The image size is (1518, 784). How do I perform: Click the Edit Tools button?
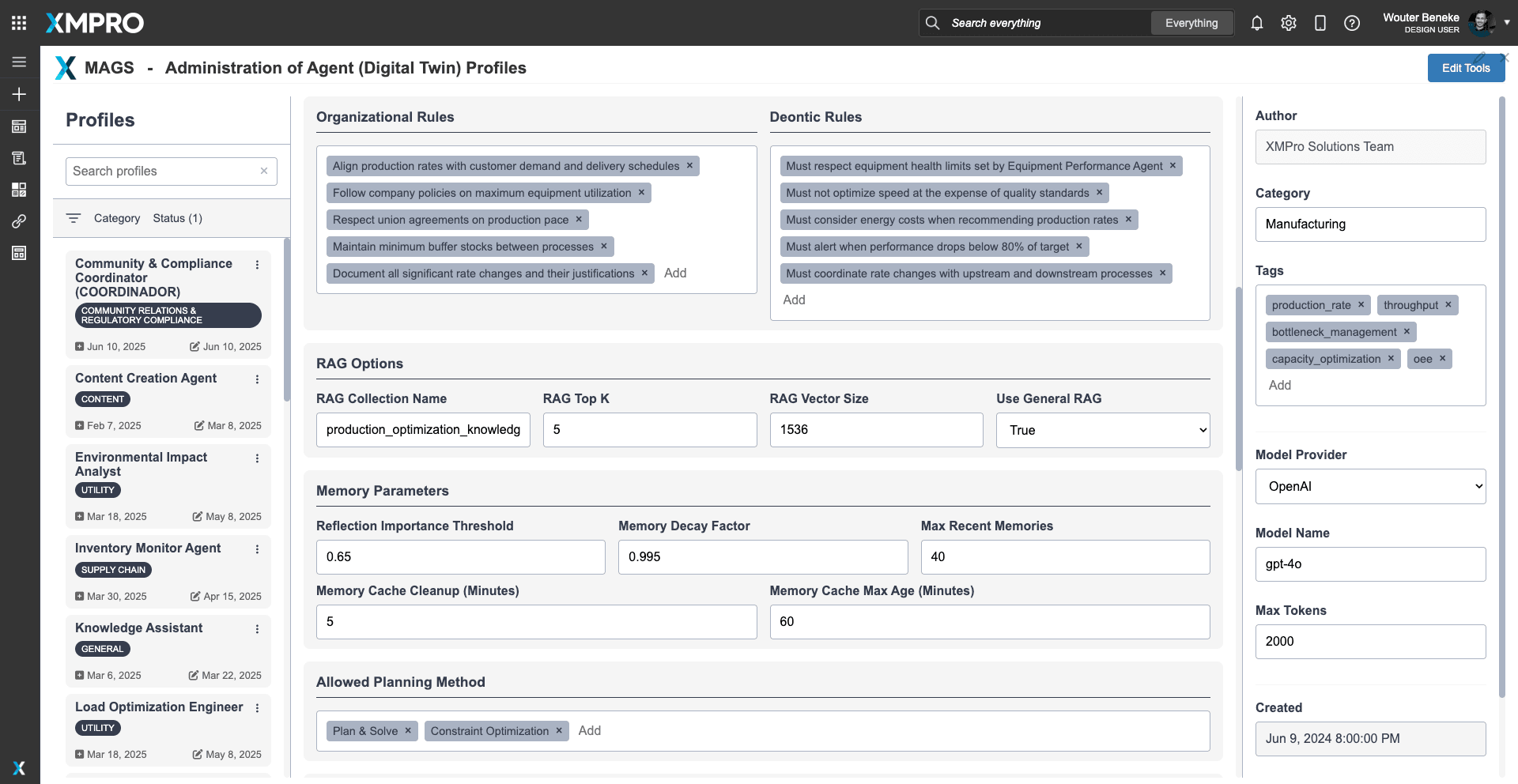1465,68
